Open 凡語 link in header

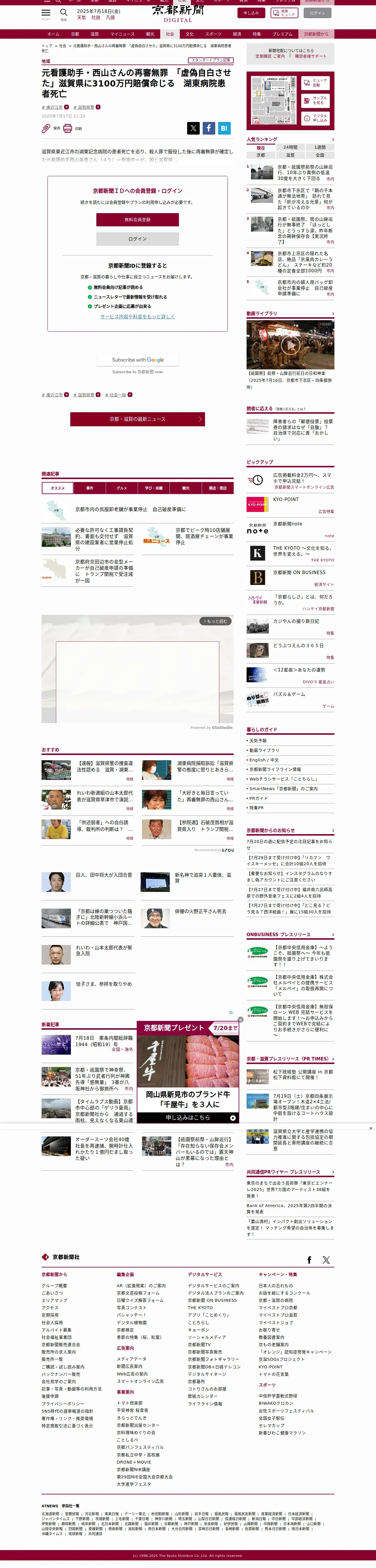pos(111,18)
